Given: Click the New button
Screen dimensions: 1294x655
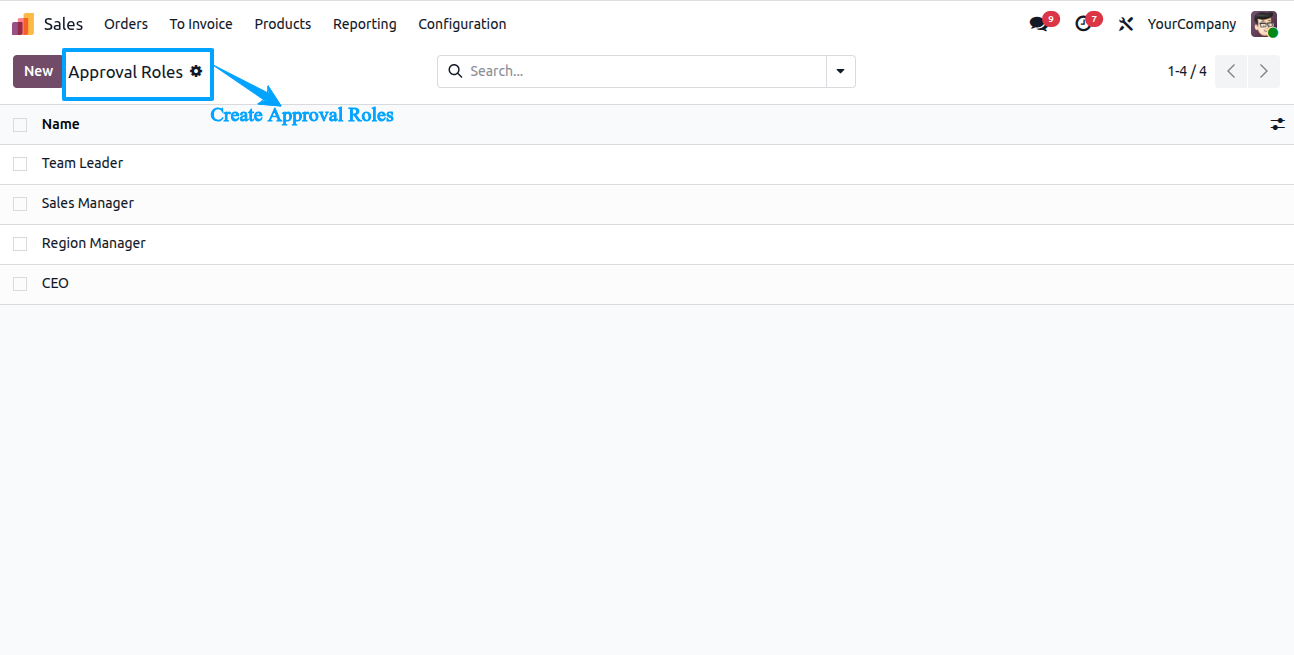Looking at the screenshot, I should [x=38, y=71].
